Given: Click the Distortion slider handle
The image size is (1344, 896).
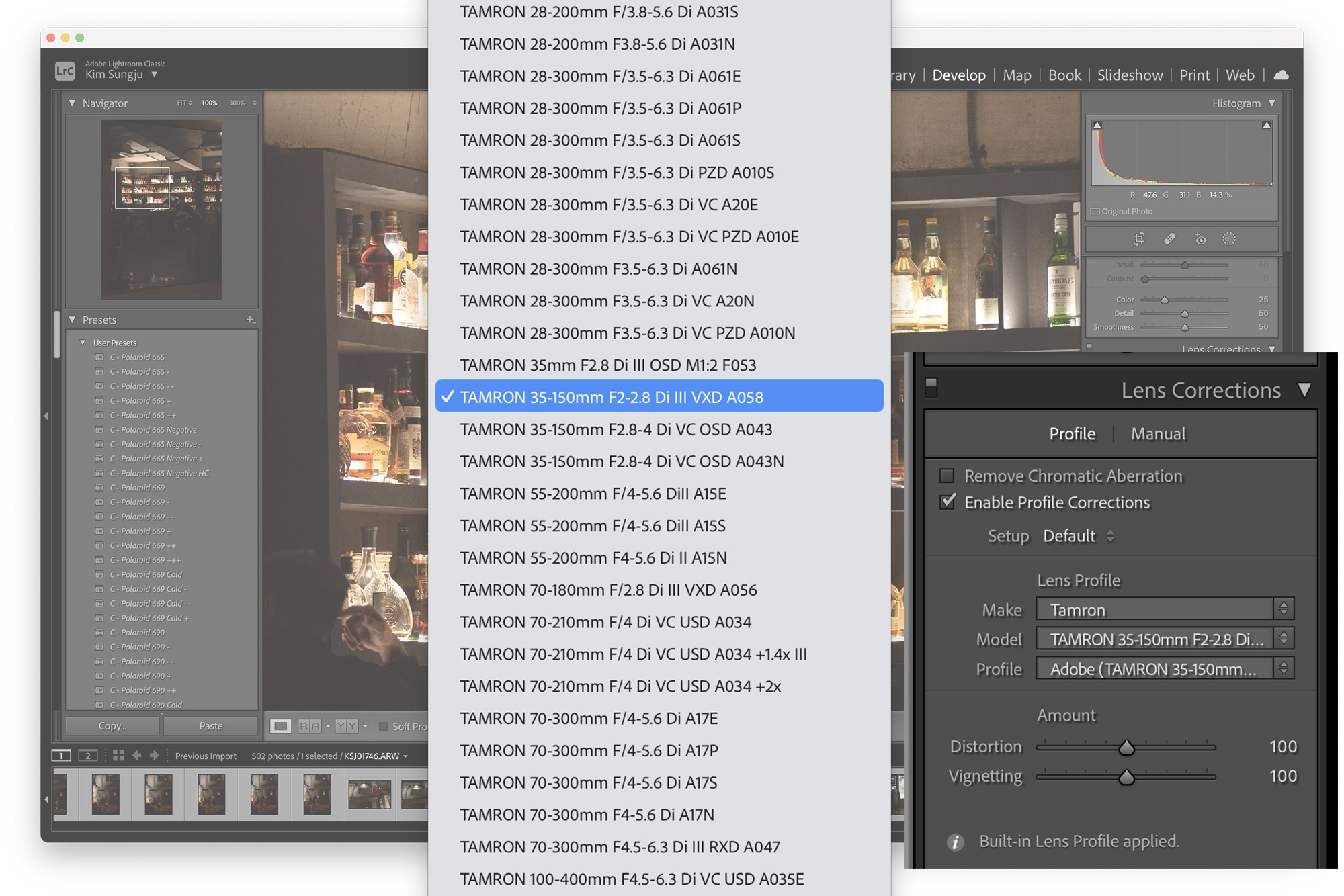Looking at the screenshot, I should [x=1127, y=747].
